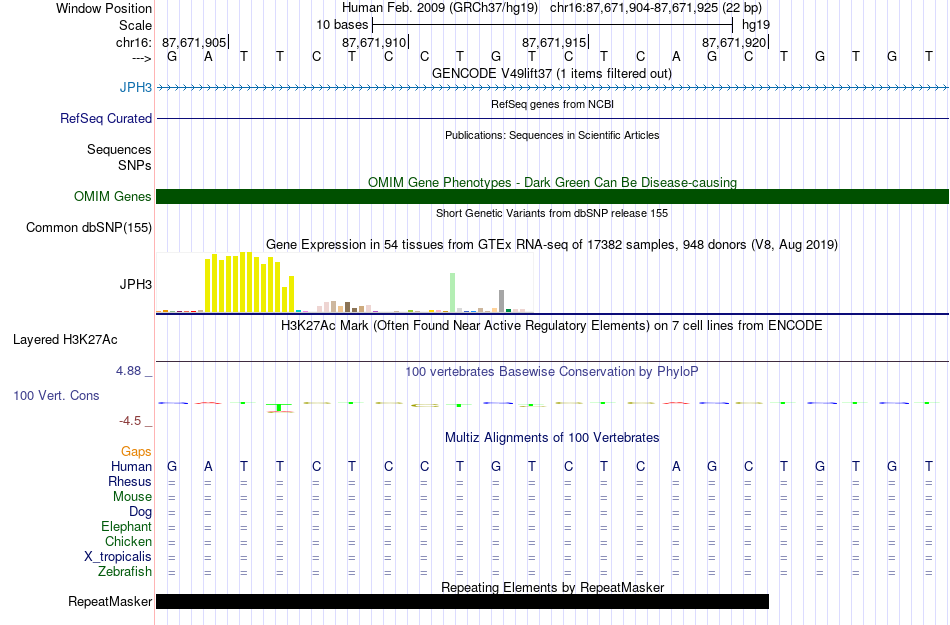Click the OMIM Genes track label
Image resolution: width=950 pixels, height=625 pixels.
coord(112,196)
